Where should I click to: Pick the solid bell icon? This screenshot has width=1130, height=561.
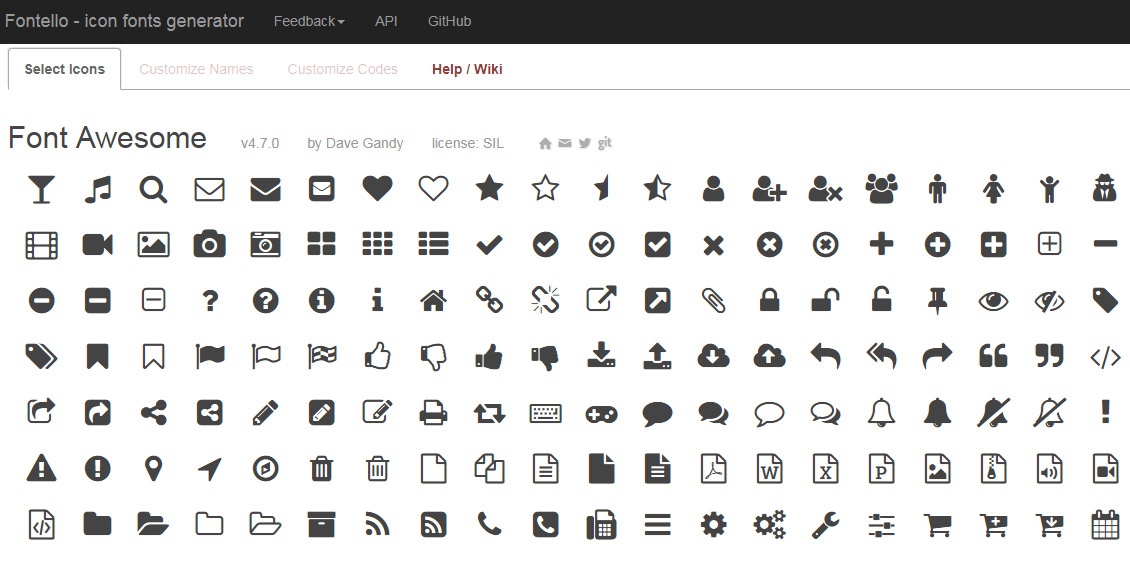pyautogui.click(x=938, y=412)
